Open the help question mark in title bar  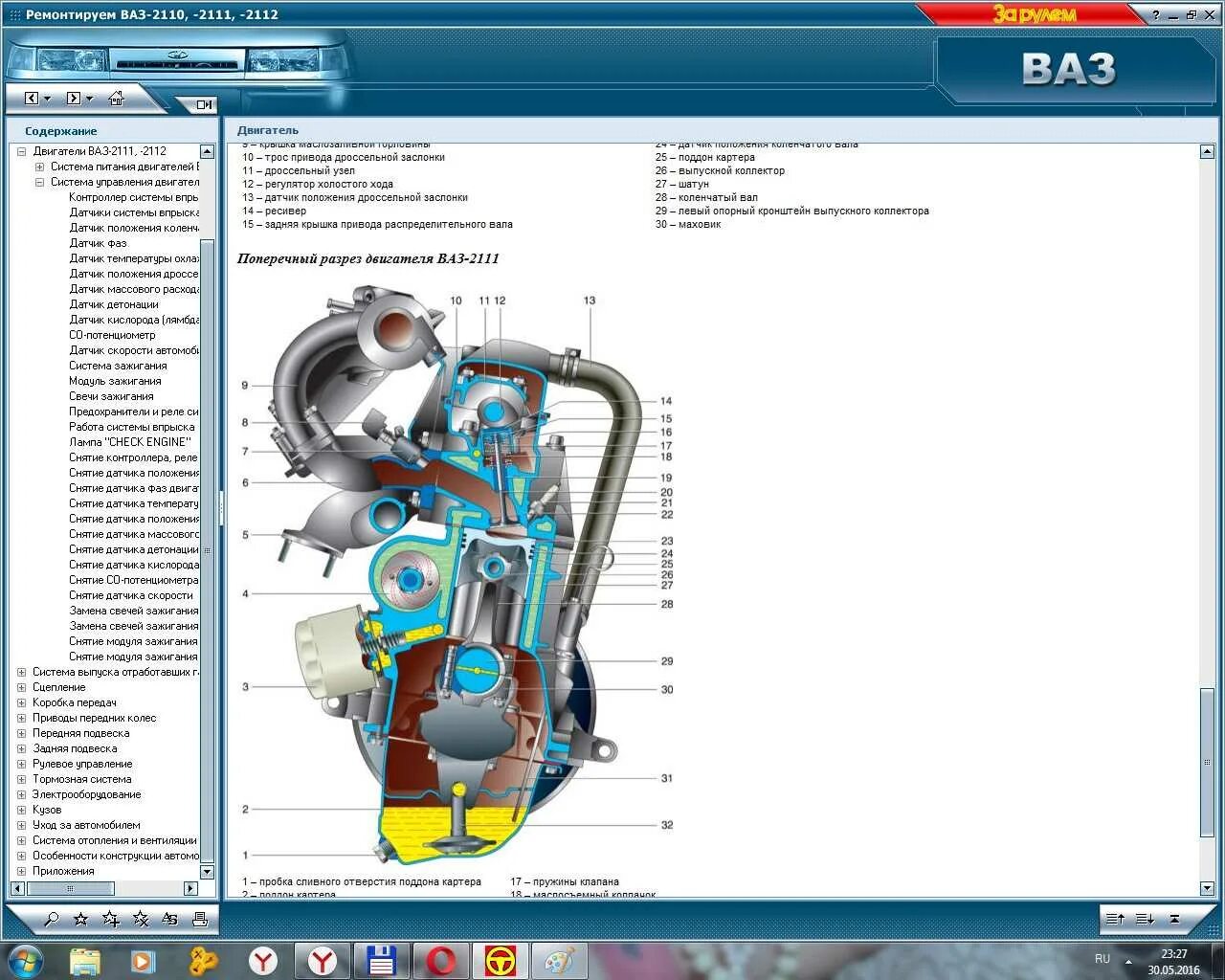point(1157,14)
